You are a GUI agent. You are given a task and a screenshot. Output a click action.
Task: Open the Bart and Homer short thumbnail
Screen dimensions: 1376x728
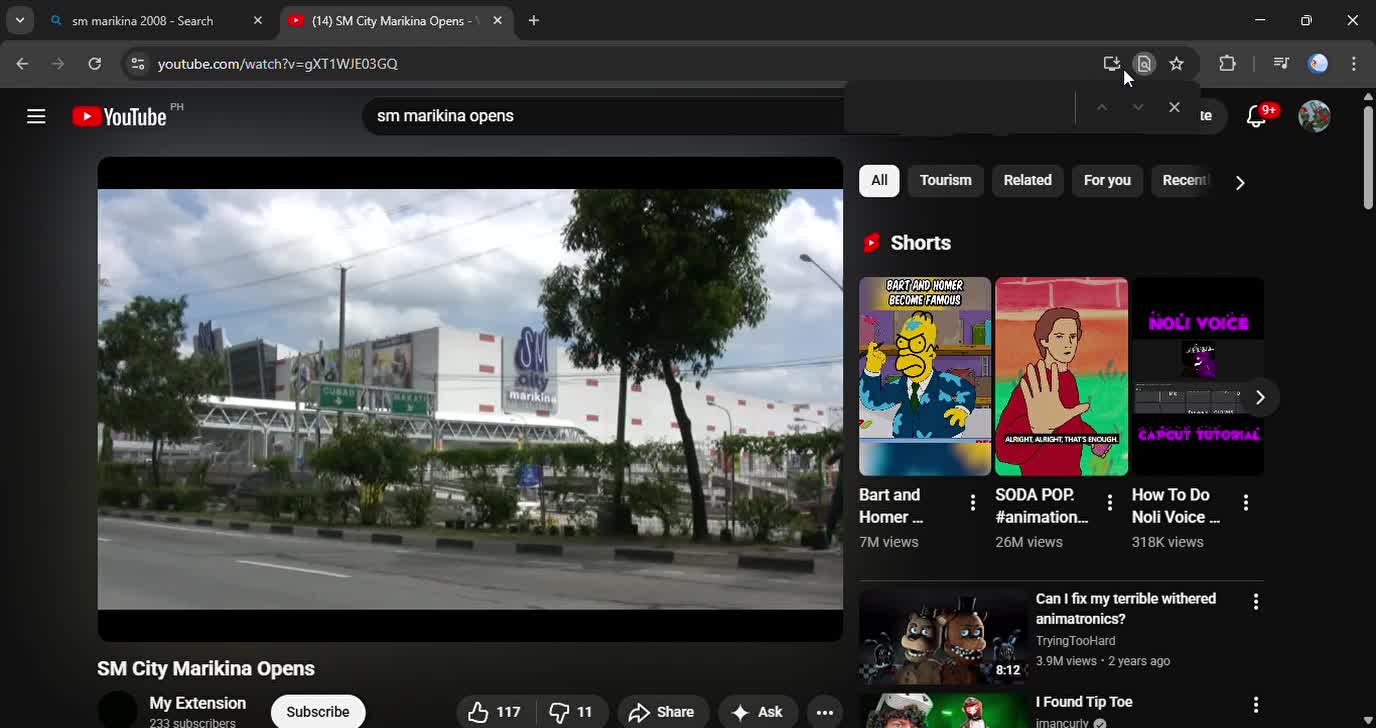[925, 376]
